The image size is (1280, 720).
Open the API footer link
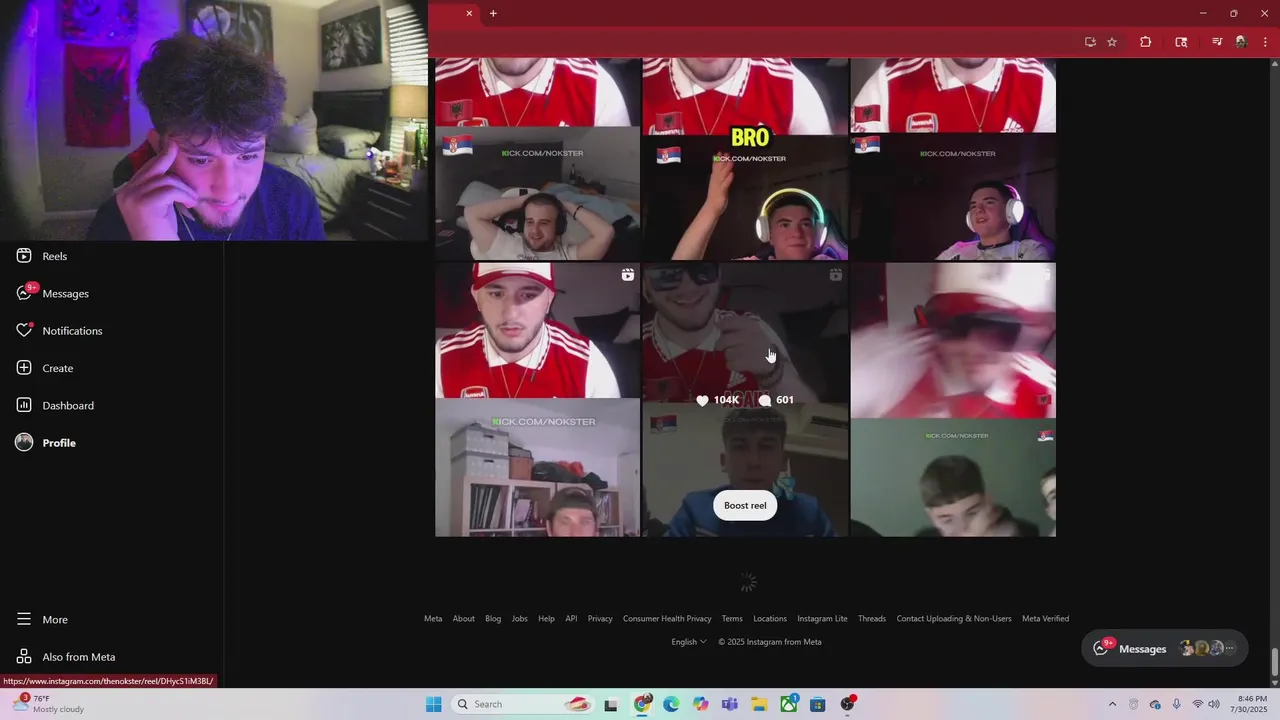[x=571, y=618]
